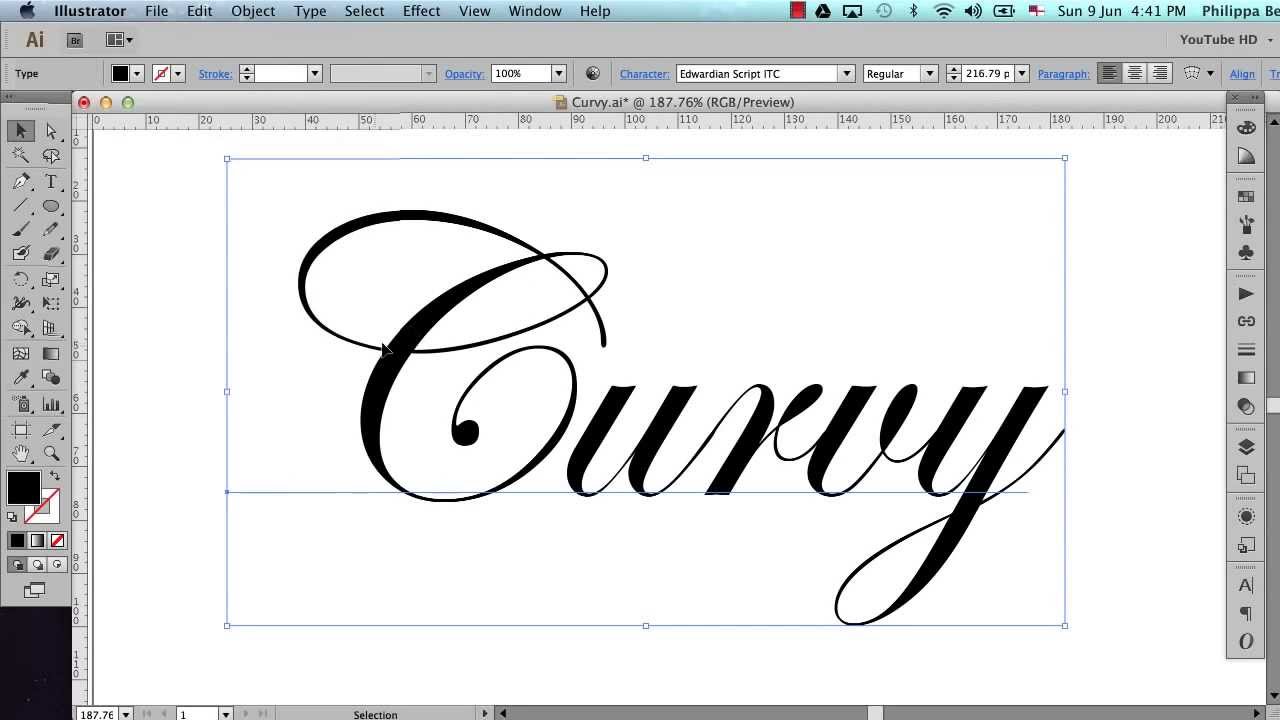
Task: Swap fill and stroke colors
Action: (54, 476)
